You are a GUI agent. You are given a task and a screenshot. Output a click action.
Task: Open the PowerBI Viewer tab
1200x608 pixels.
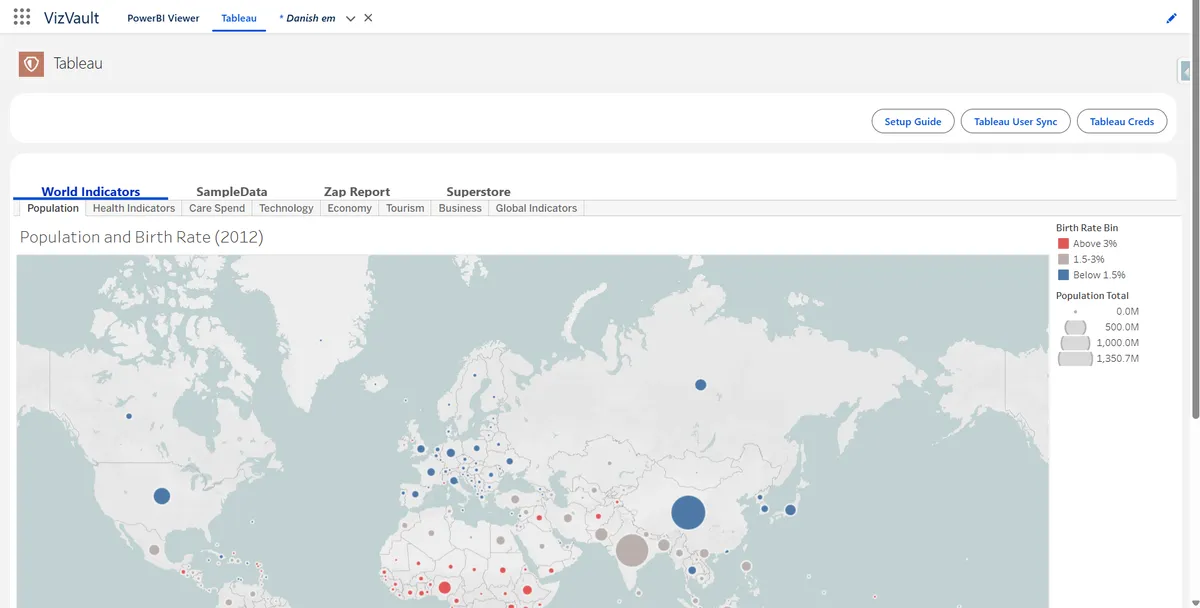(x=163, y=18)
